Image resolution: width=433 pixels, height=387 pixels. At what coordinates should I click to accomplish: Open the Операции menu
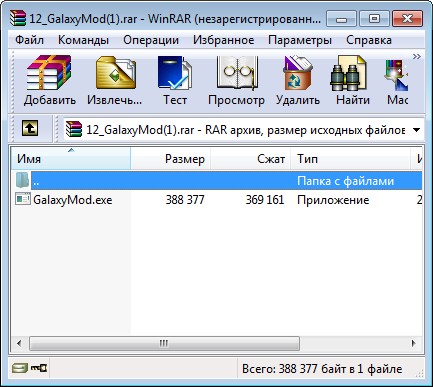pyautogui.click(x=151, y=40)
